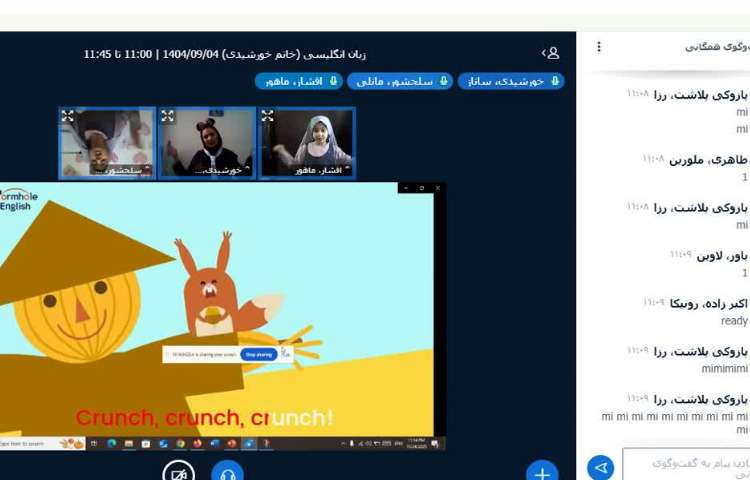Click the Wormhole English logo in video

point(18,201)
